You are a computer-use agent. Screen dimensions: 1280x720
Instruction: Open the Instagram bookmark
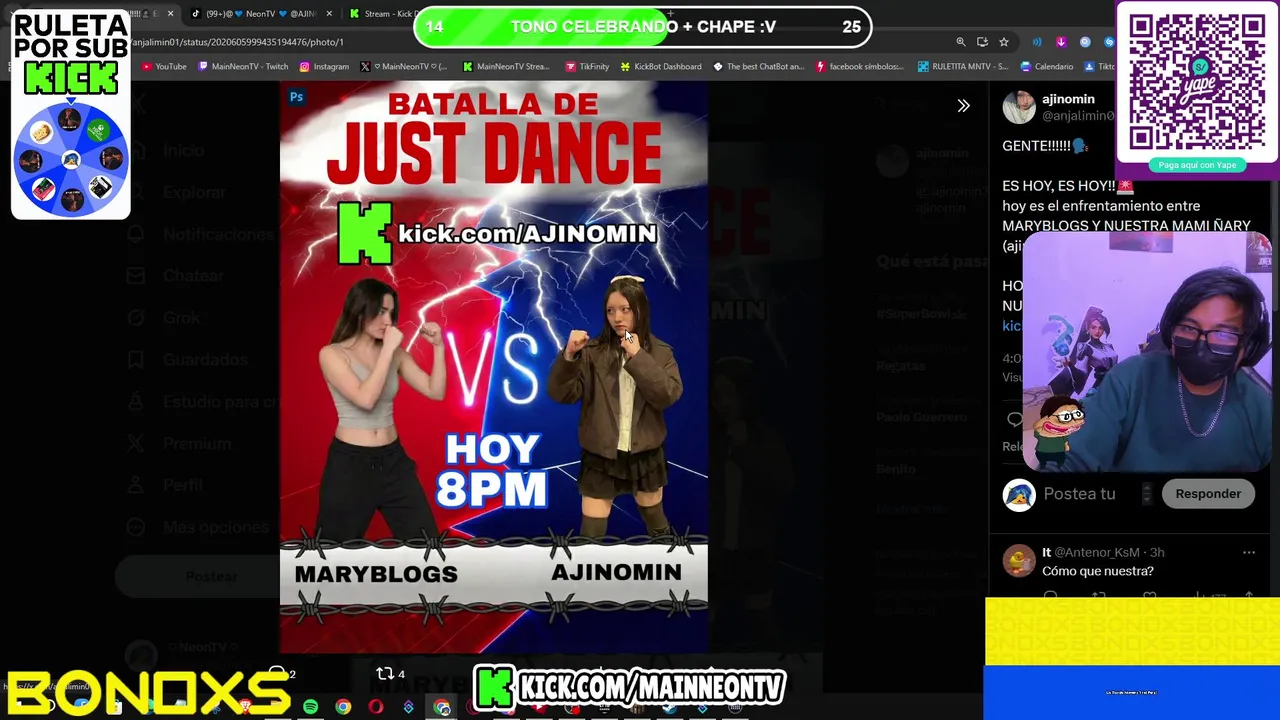coord(324,67)
